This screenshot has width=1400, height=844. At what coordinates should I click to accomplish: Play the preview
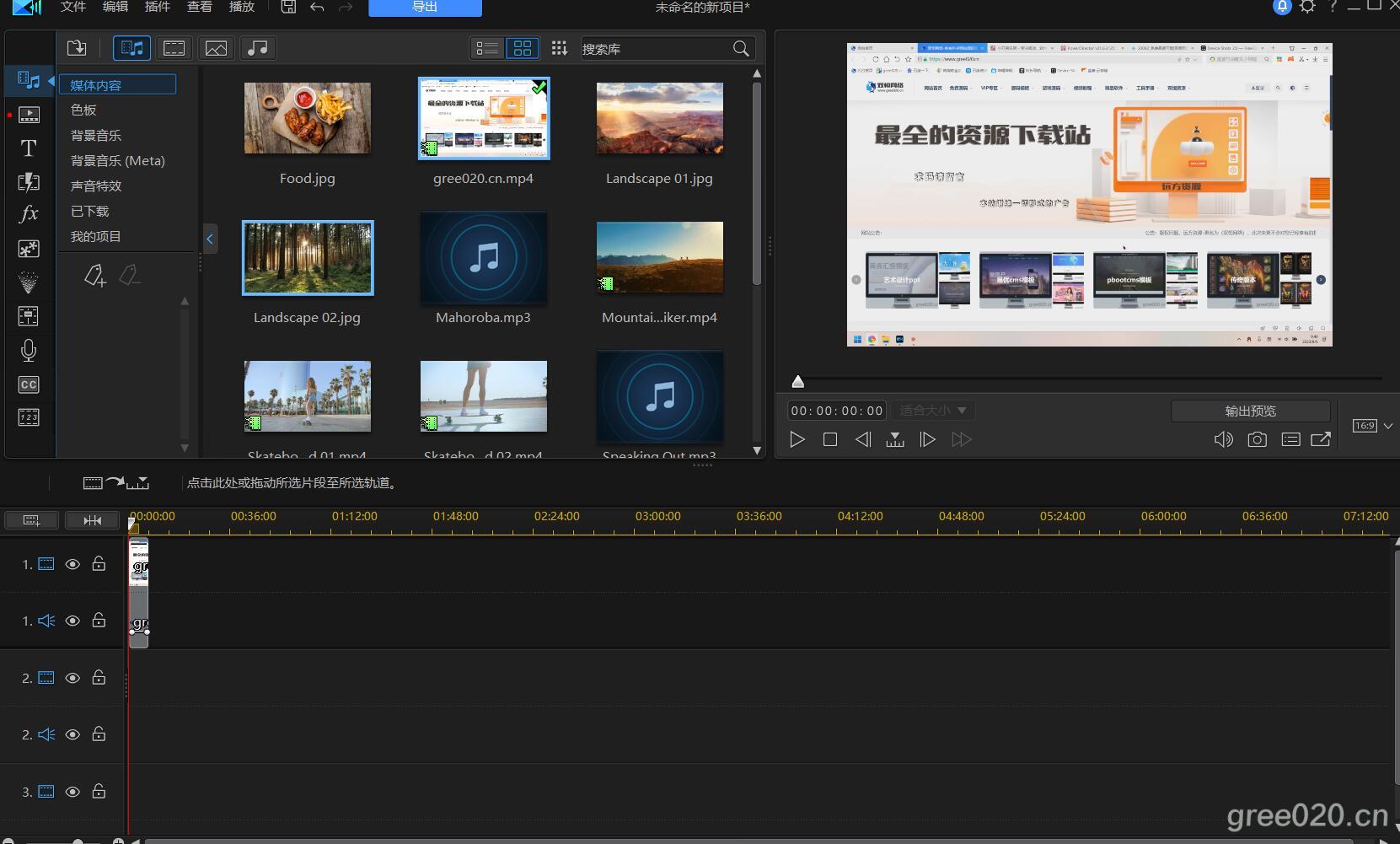797,439
